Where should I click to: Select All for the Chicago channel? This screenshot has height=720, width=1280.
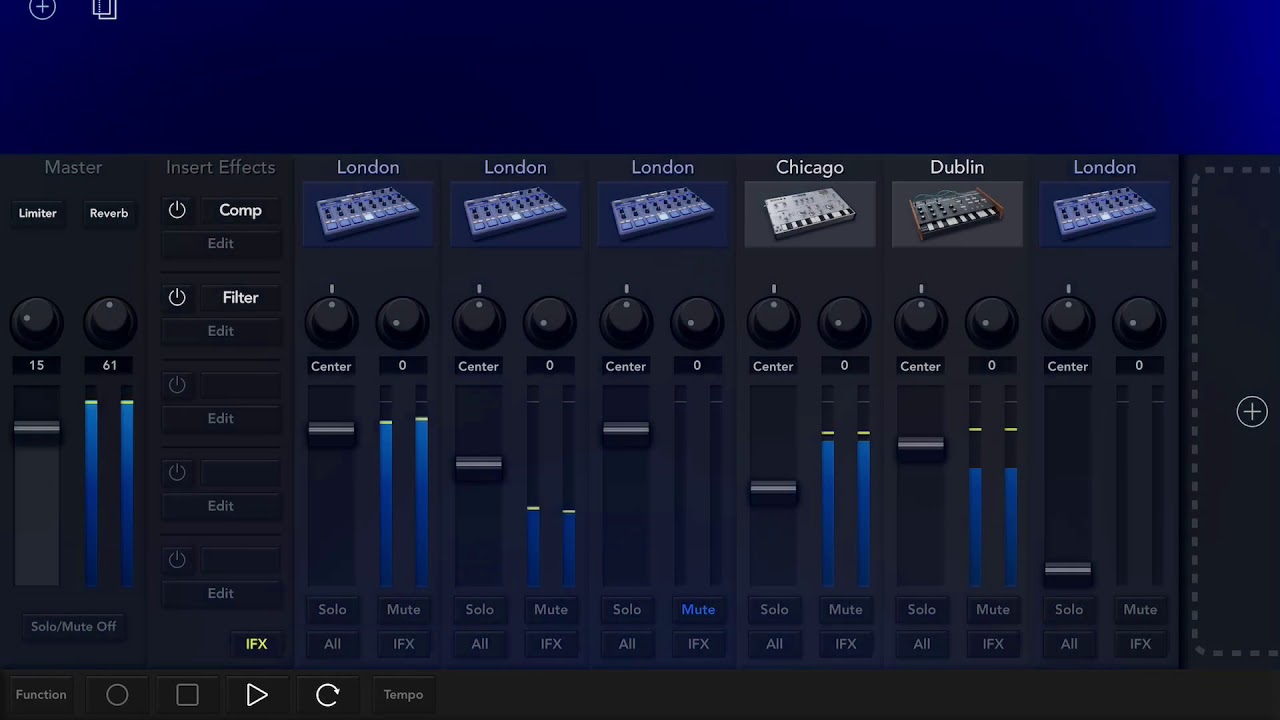[774, 644]
